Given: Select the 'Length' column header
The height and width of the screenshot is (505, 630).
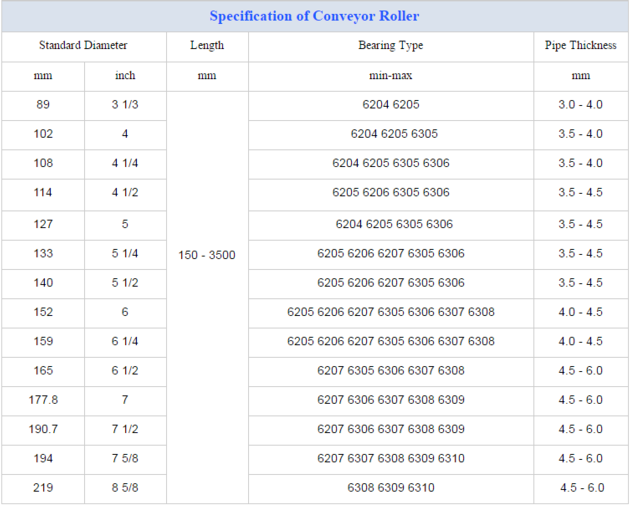Looking at the screenshot, I should pyautogui.click(x=207, y=45).
